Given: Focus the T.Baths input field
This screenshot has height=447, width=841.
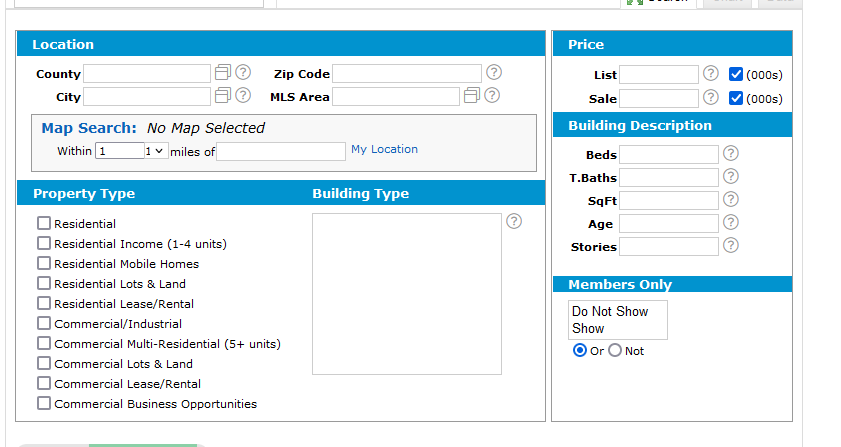Looking at the screenshot, I should (x=669, y=178).
